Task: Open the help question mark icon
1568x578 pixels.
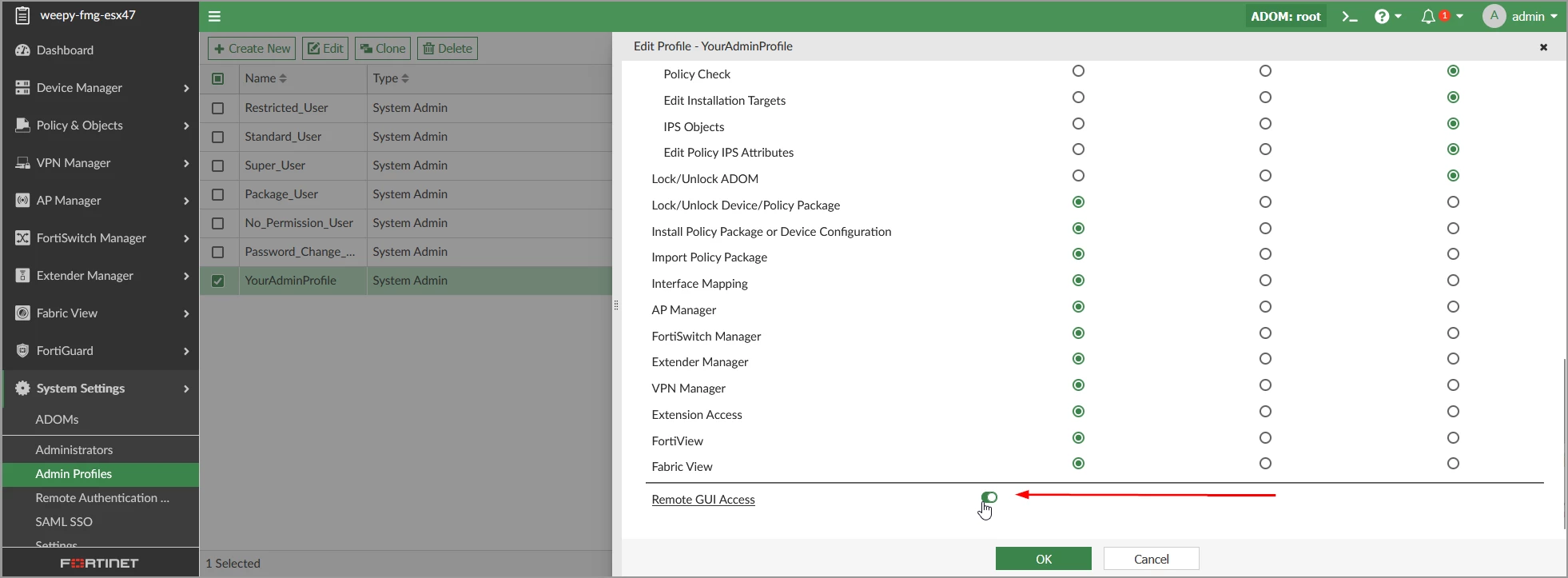Action: coord(1382,16)
